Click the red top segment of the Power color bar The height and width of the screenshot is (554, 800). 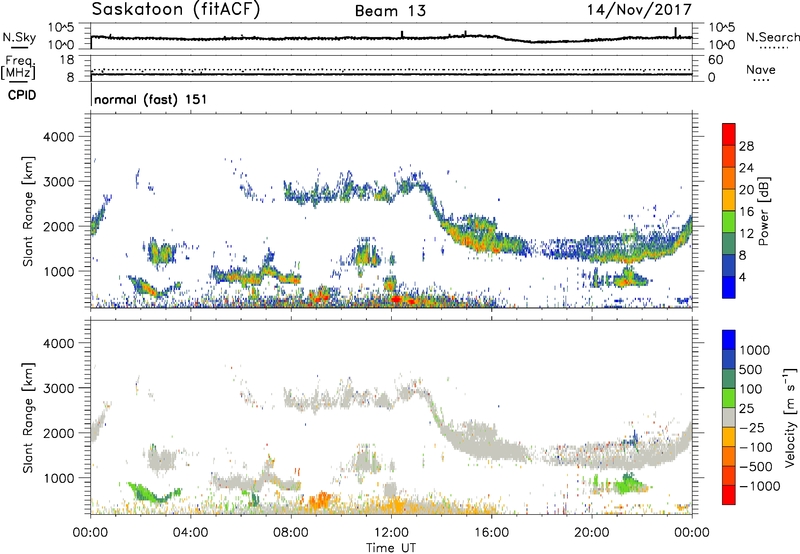tap(729, 134)
